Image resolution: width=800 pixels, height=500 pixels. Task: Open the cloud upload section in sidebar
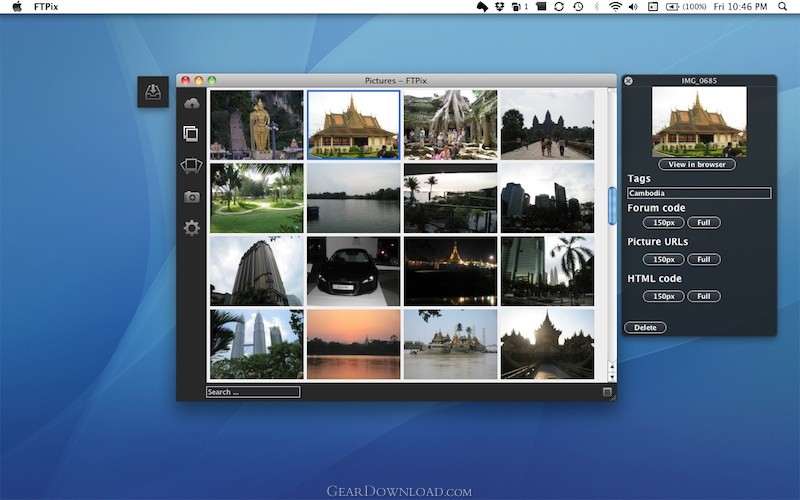[x=192, y=104]
